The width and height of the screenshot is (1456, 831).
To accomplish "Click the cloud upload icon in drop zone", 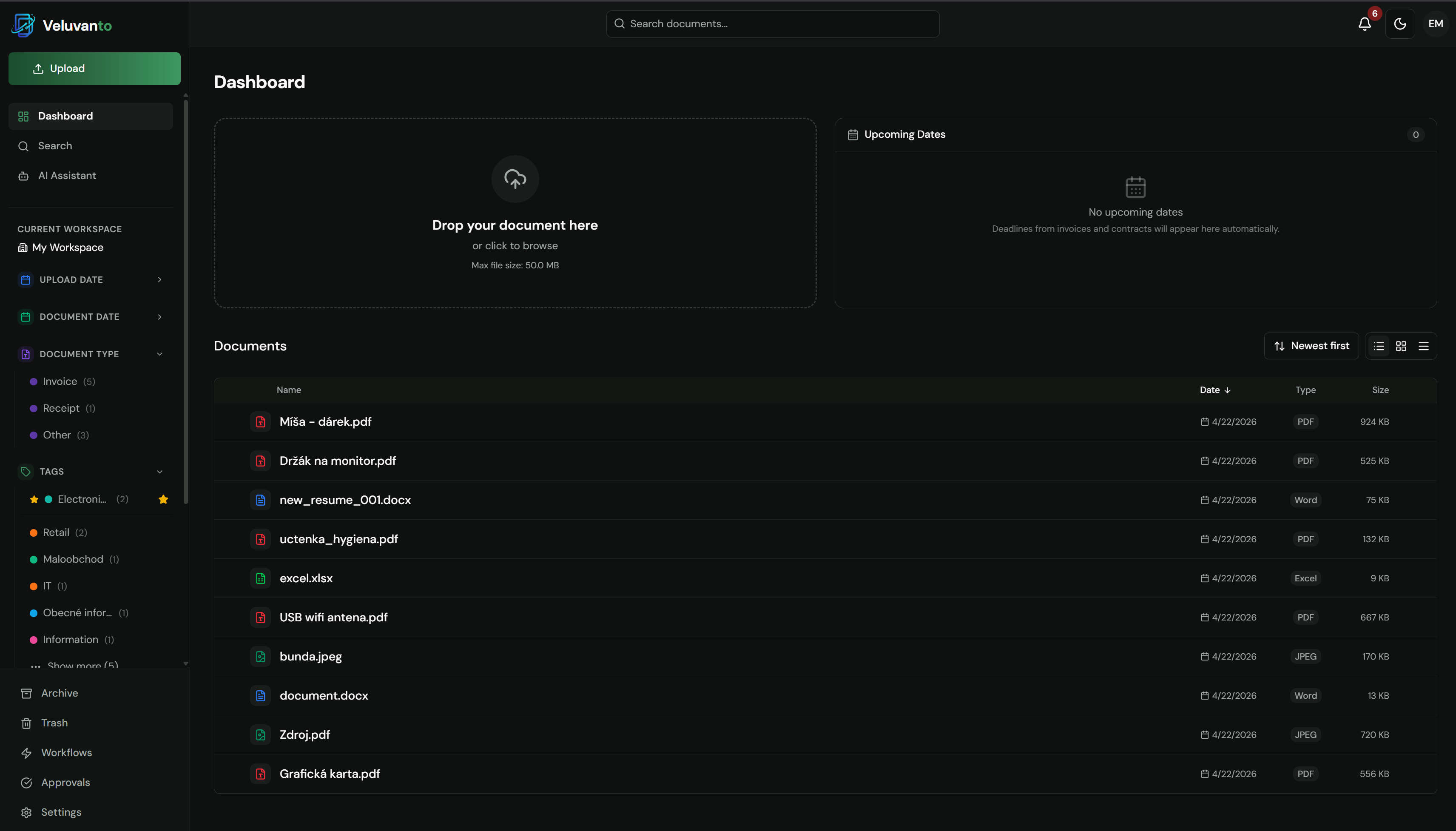I will click(x=515, y=179).
